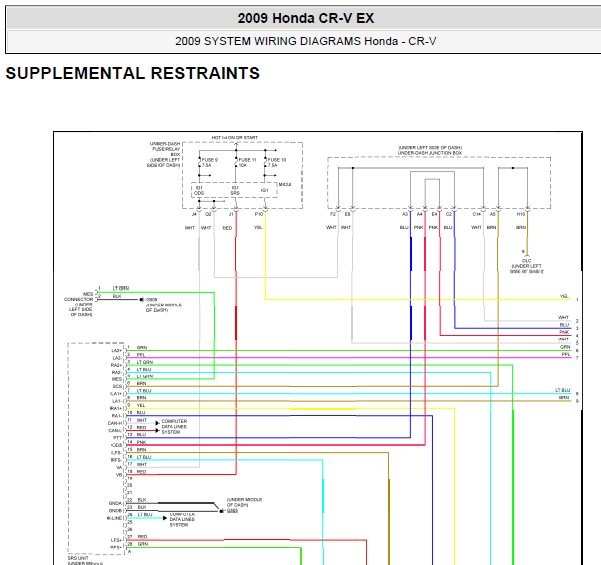The height and width of the screenshot is (565, 601).
Task: Select junction box terminal label 'F2'
Action: tap(333, 214)
